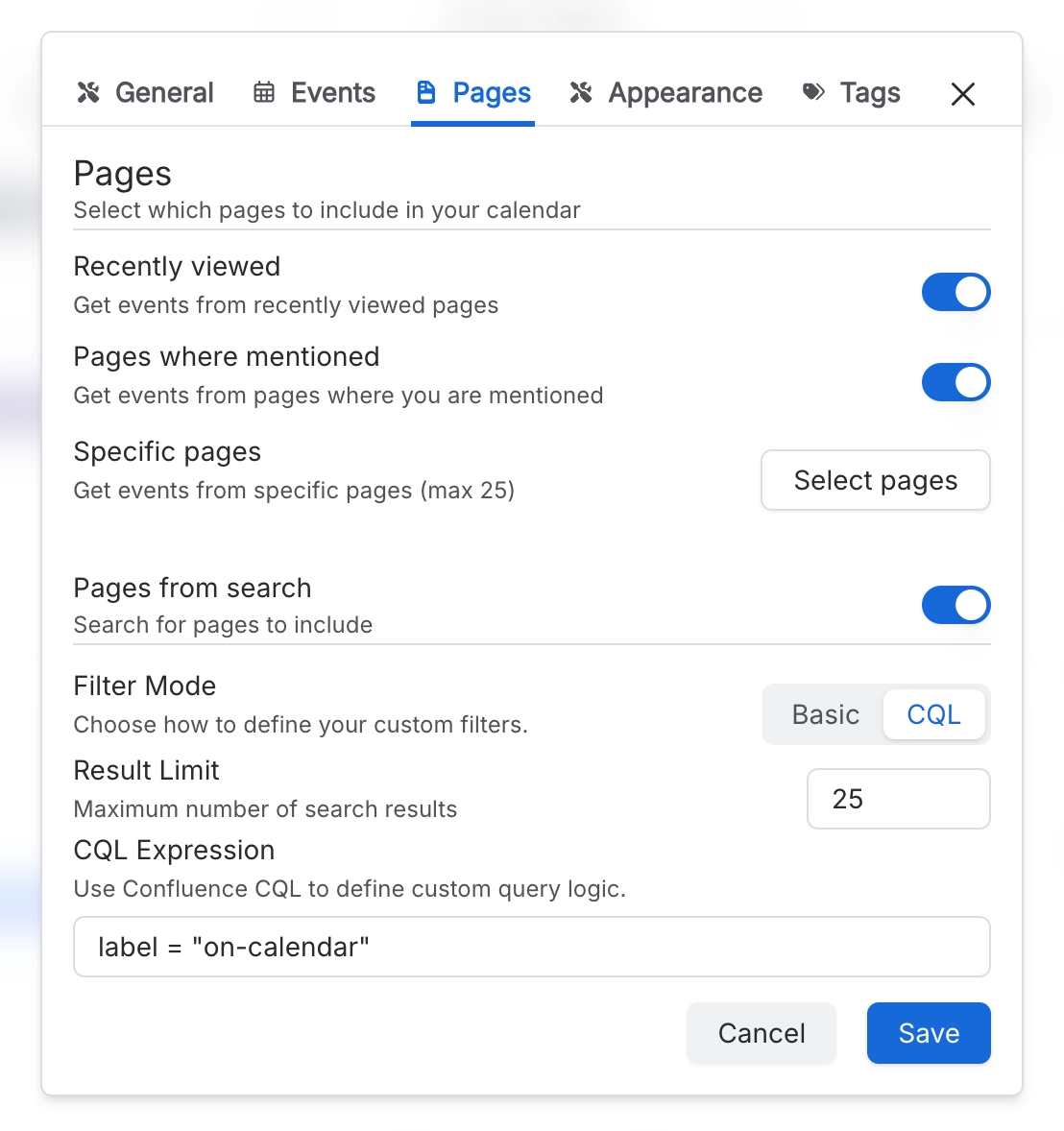Viewport: 1064px width, 1131px height.
Task: Switch Filter Mode to Basic
Action: pos(825,714)
